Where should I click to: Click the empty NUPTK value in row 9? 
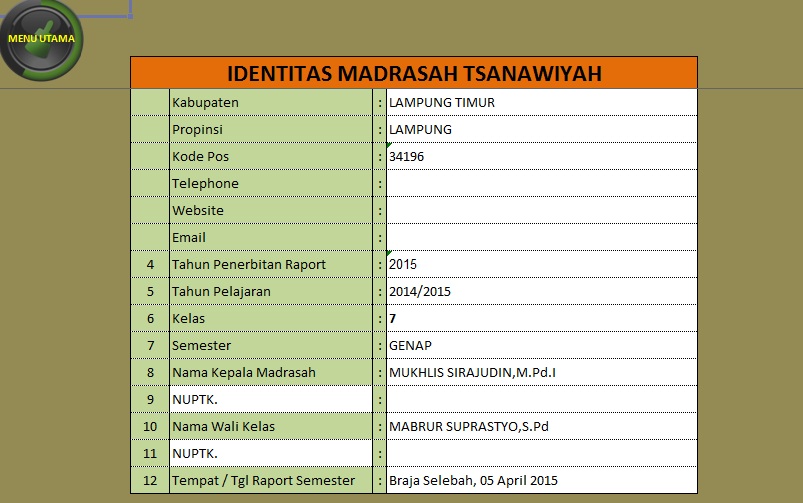tap(542, 400)
